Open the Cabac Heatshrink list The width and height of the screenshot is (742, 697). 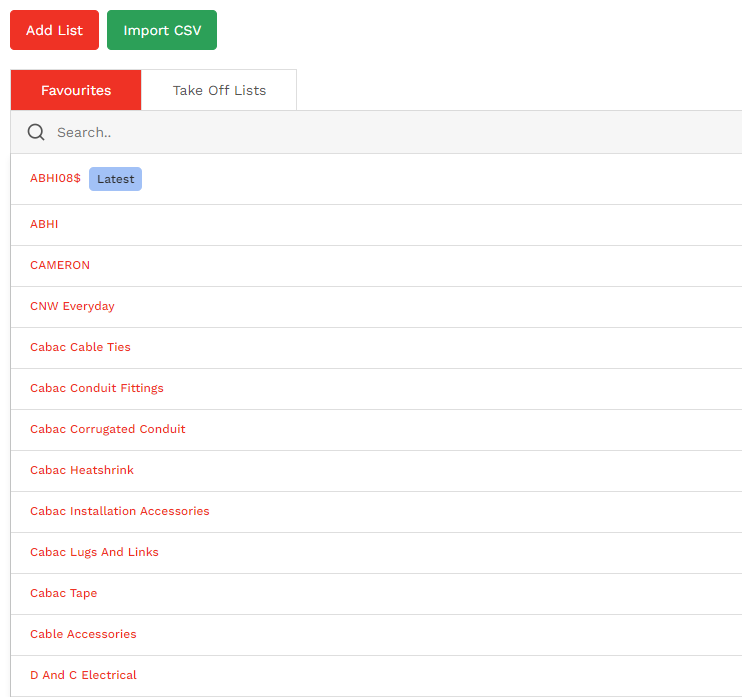pyautogui.click(x=82, y=470)
